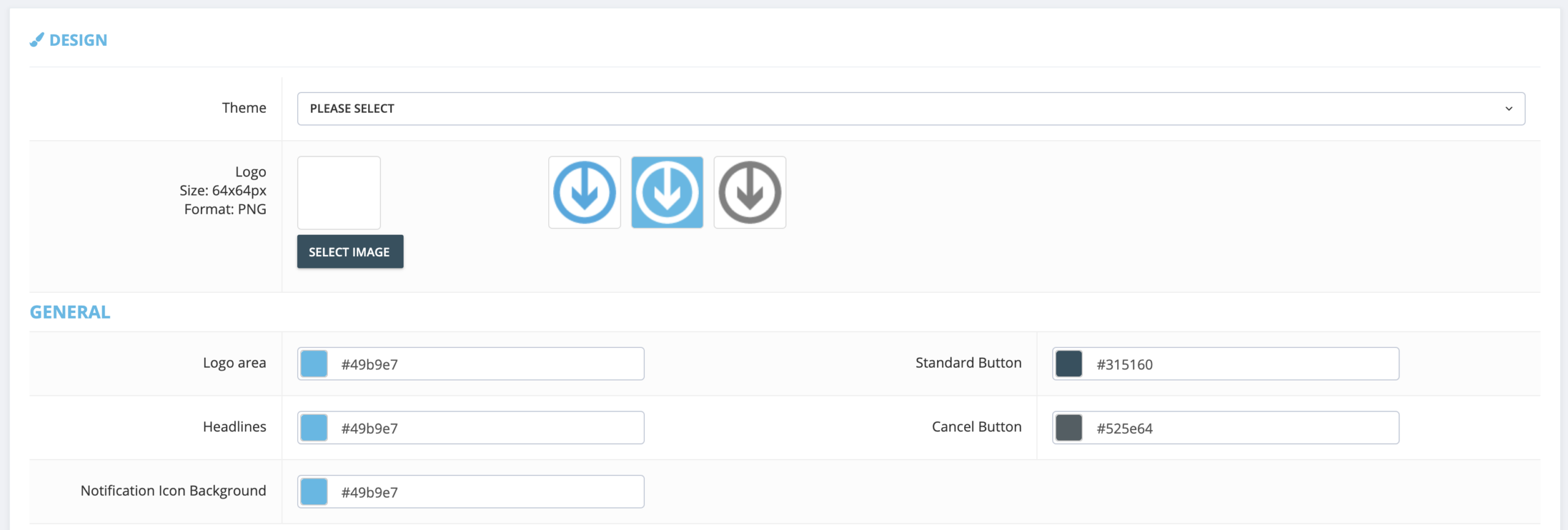Click the 'Standard Button' label
The height and width of the screenshot is (530, 1568).
(x=968, y=363)
